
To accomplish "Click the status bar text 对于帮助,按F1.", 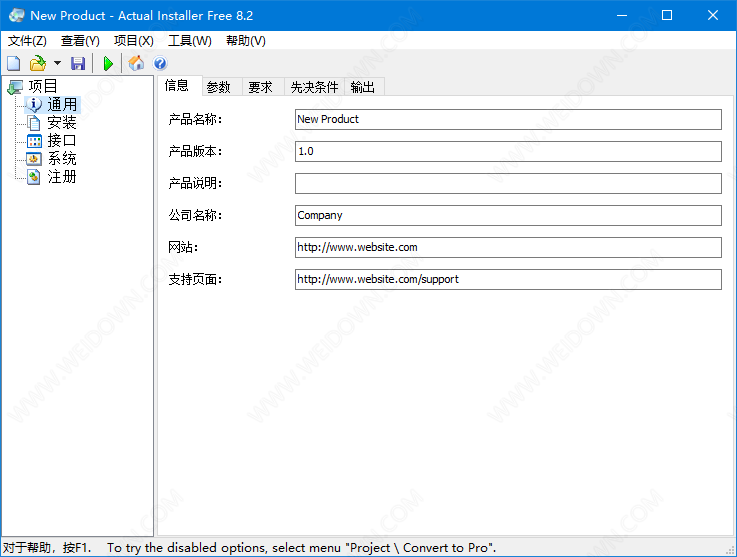I will [47, 548].
